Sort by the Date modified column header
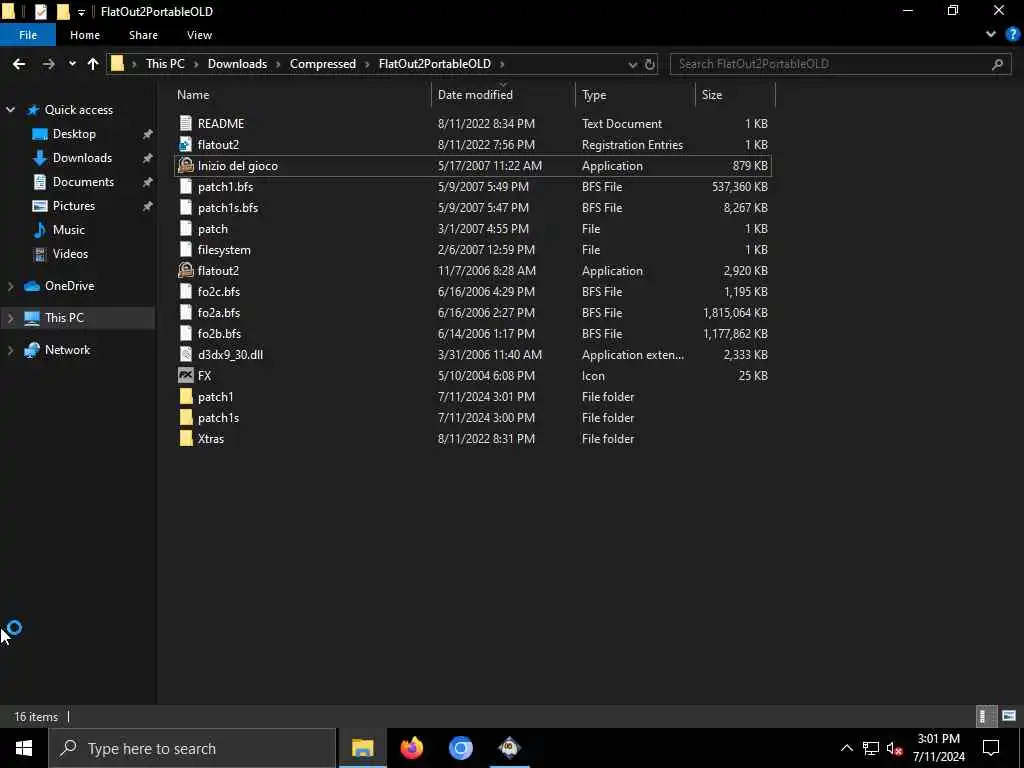 tap(475, 95)
